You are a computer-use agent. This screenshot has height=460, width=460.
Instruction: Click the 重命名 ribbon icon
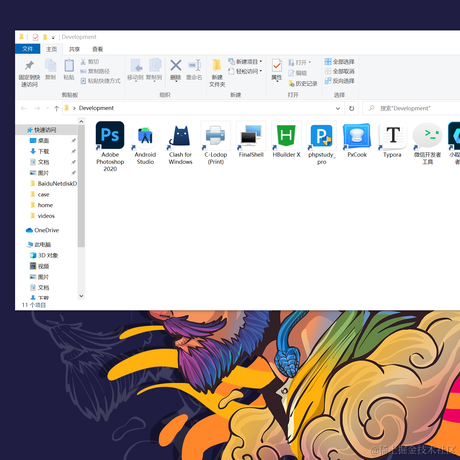click(x=194, y=65)
